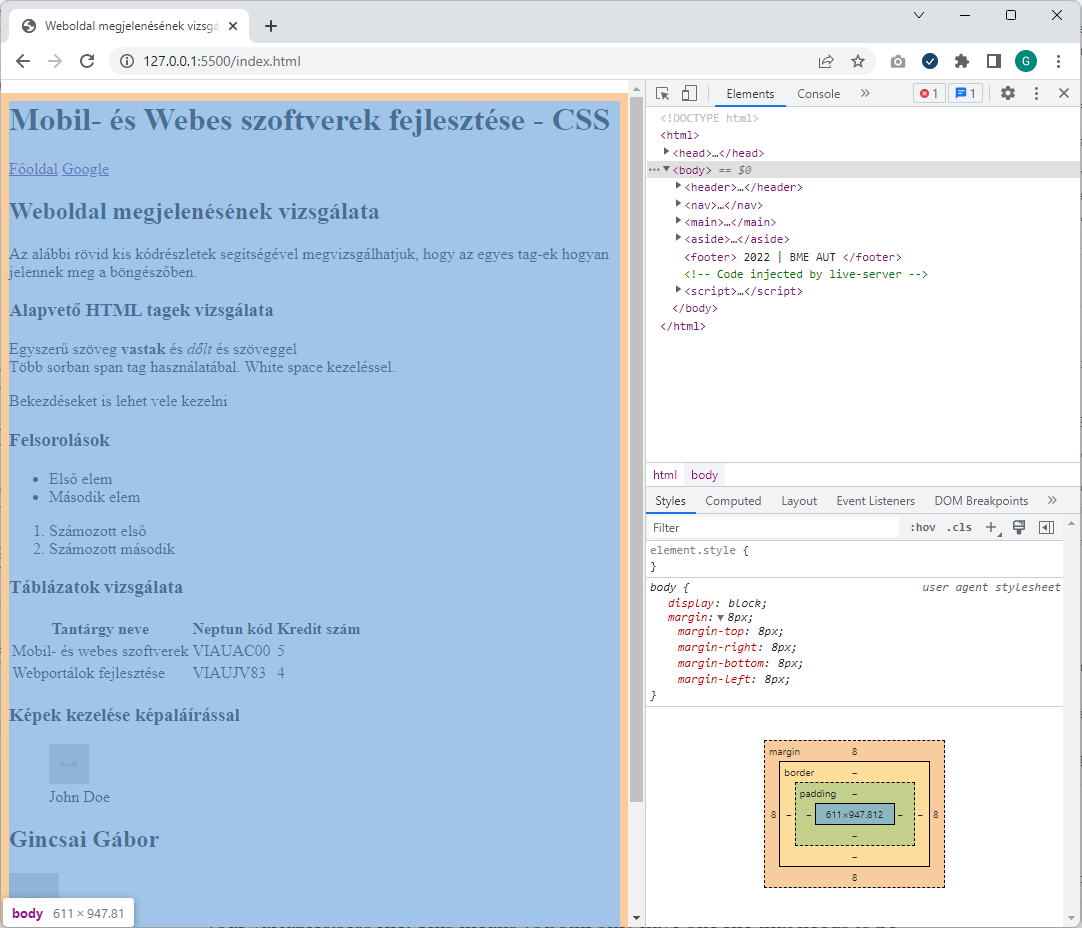
Task: Open the DevTools customize menu
Action: point(1036,93)
